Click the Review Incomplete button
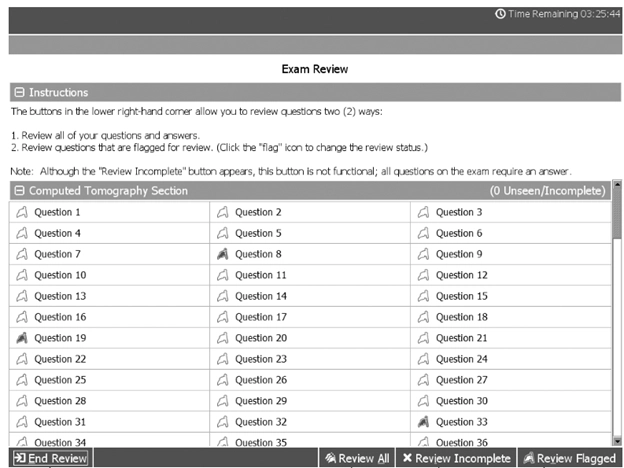 (454, 459)
